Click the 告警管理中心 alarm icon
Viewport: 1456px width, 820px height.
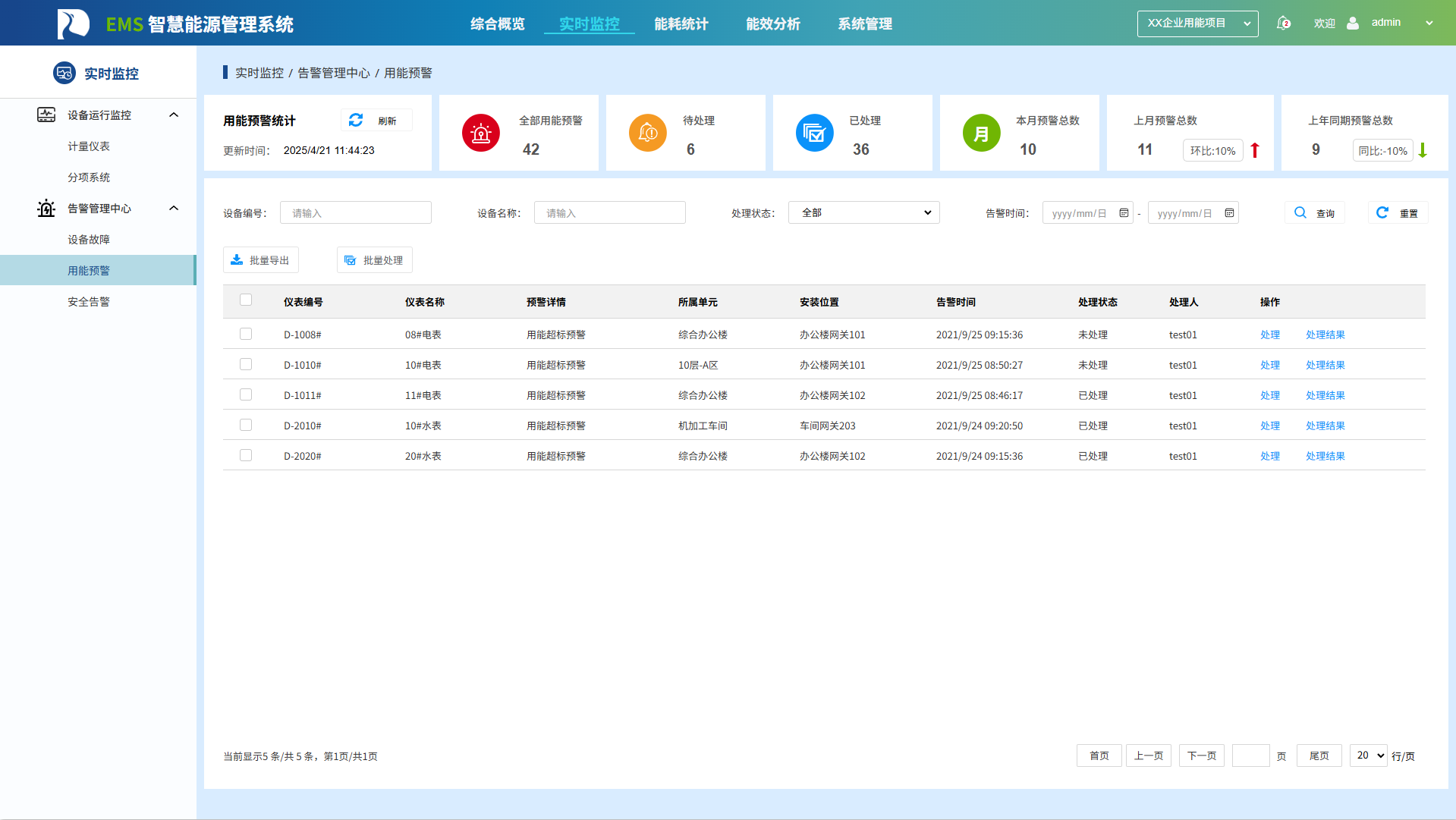pos(46,208)
